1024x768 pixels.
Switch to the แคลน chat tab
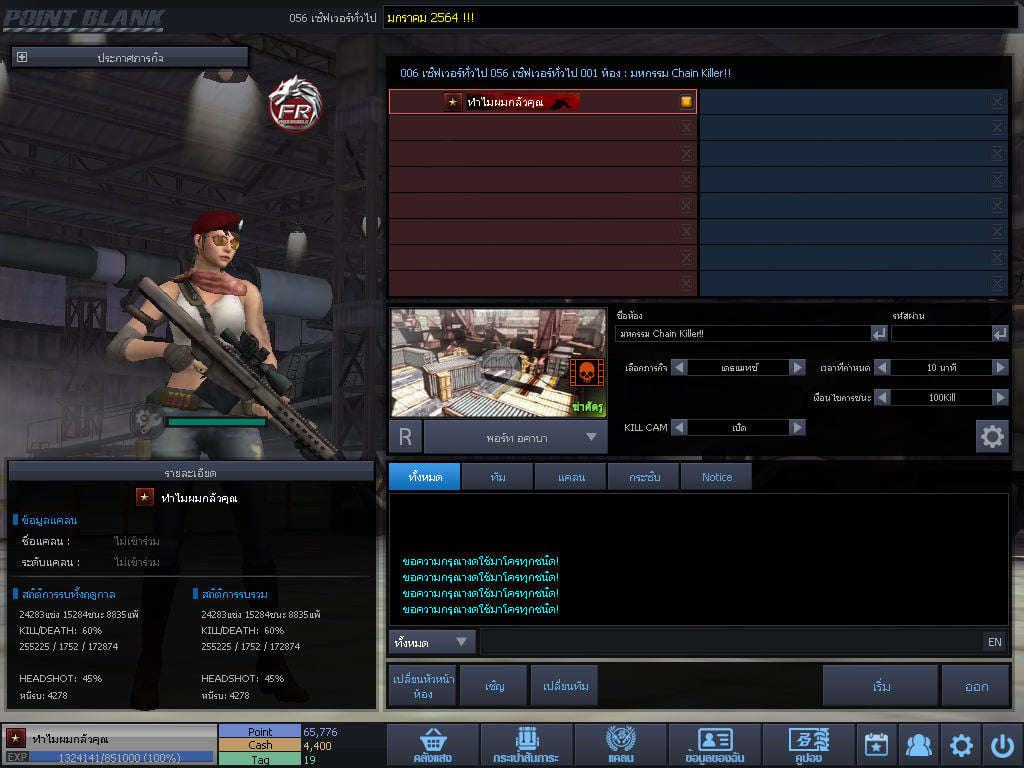(571, 477)
